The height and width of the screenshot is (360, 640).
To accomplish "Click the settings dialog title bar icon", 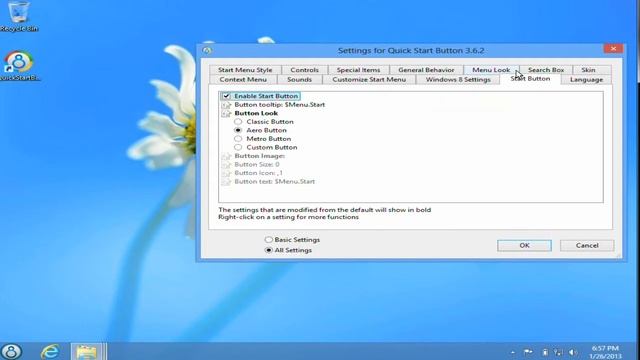I will (x=207, y=50).
